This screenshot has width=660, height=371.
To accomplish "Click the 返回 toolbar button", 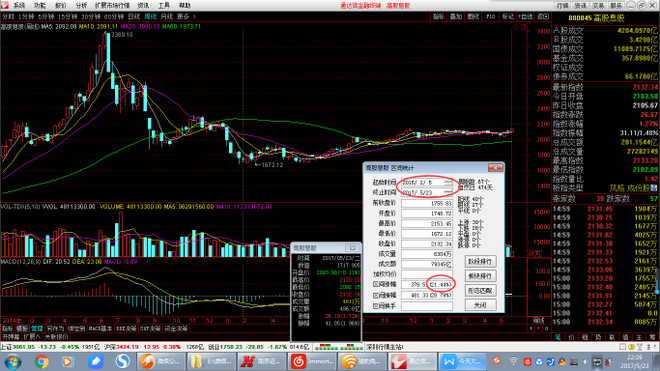I will coord(543,16).
